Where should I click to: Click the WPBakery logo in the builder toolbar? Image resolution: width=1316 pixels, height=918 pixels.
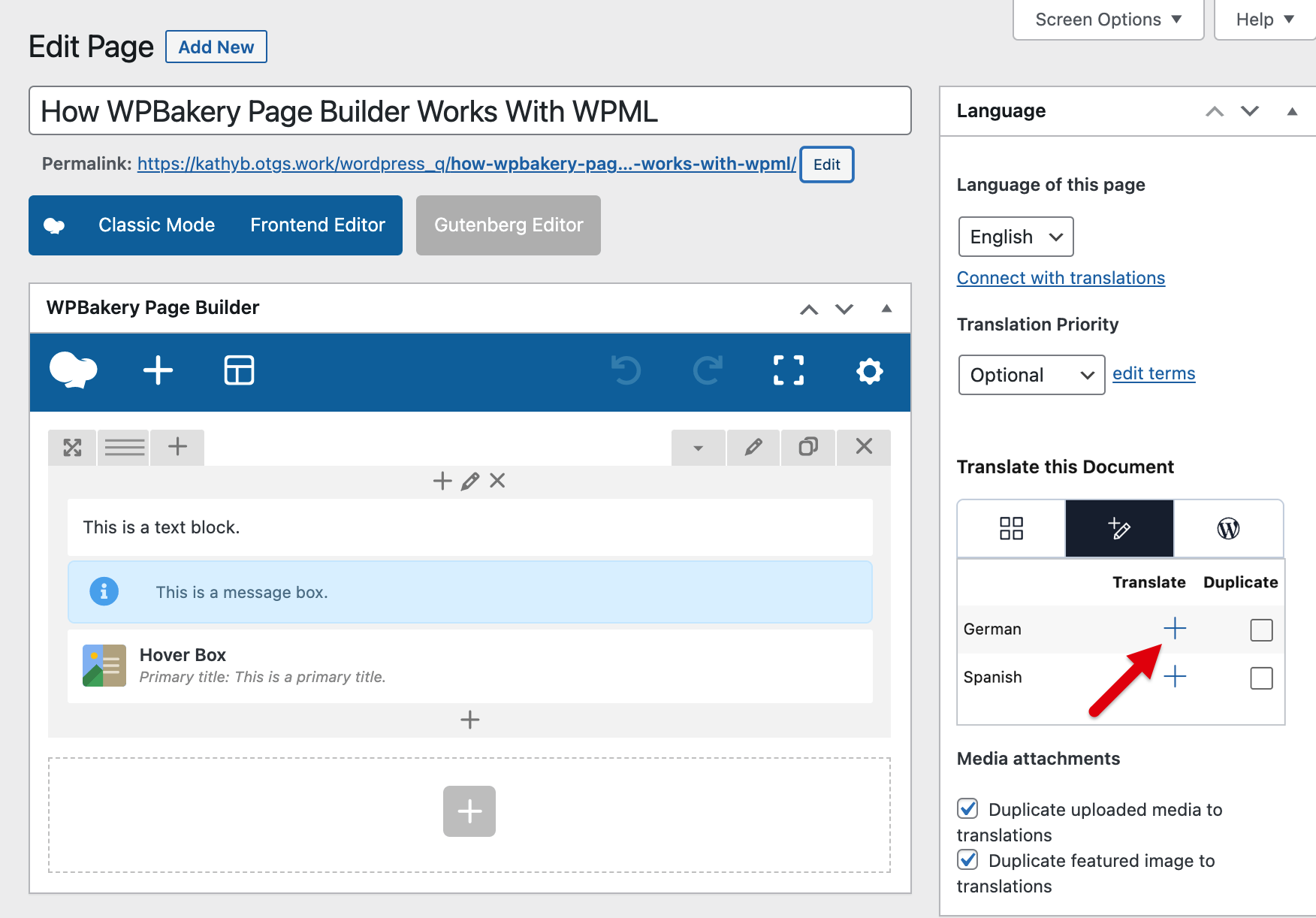(x=73, y=370)
